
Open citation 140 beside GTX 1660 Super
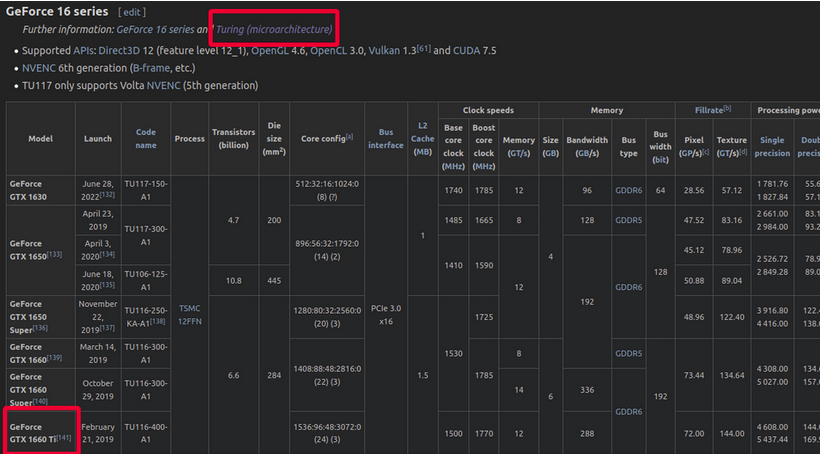(x=40, y=401)
